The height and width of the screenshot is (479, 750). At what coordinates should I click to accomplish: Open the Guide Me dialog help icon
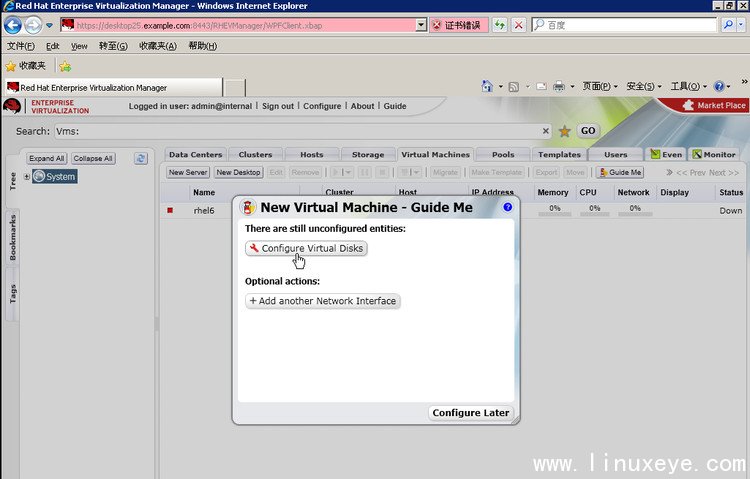click(507, 207)
